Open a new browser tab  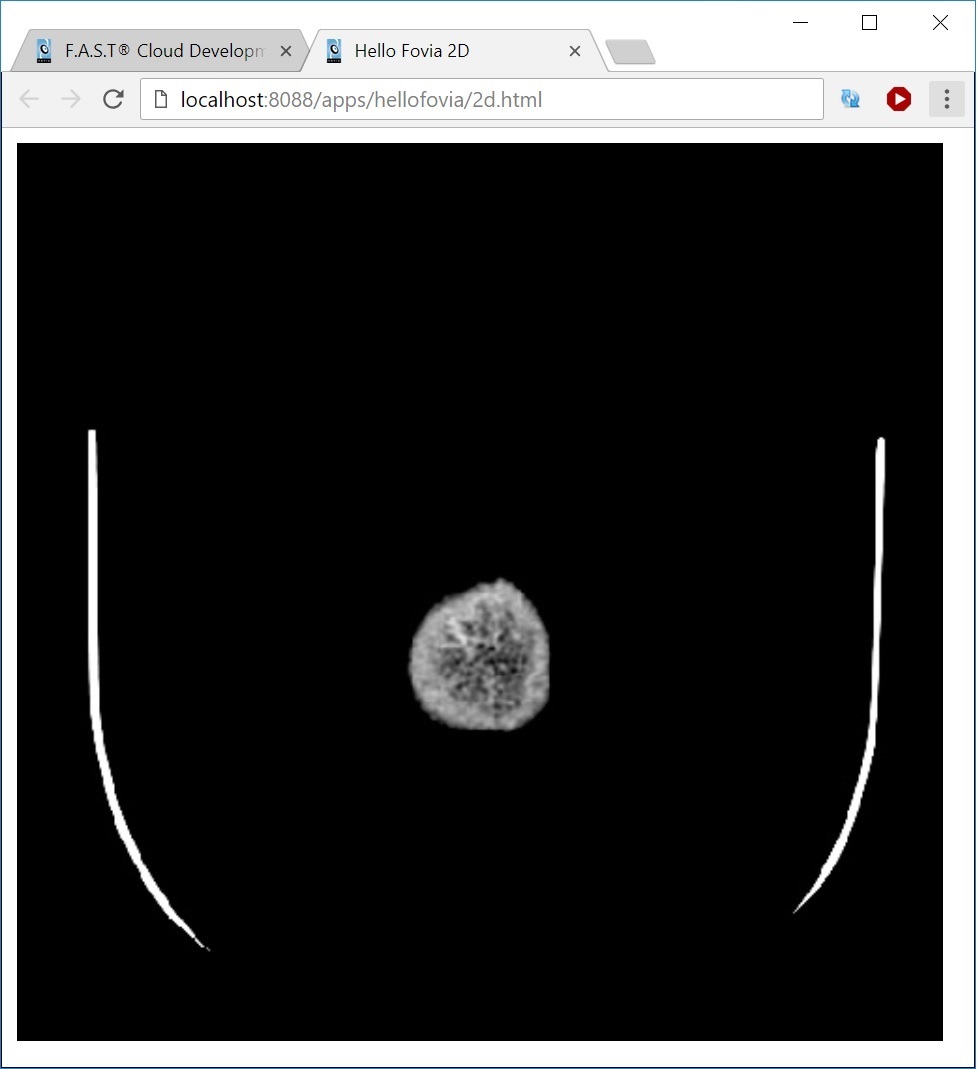pyautogui.click(x=631, y=50)
